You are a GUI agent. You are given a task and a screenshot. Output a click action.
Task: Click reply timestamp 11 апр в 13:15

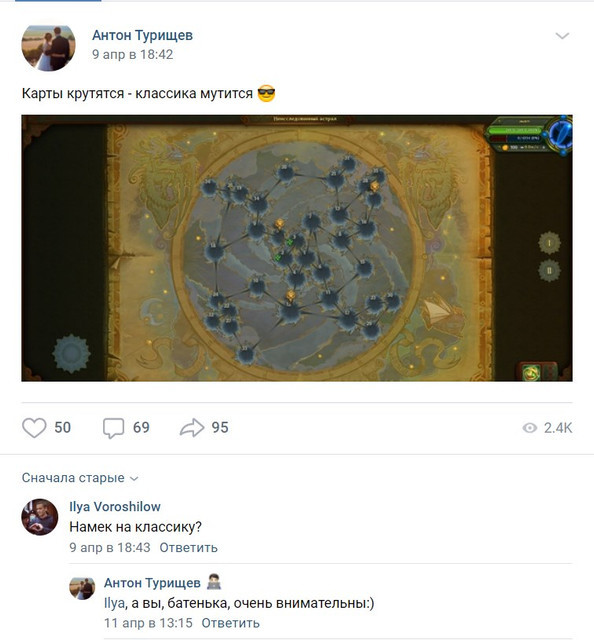(148, 623)
